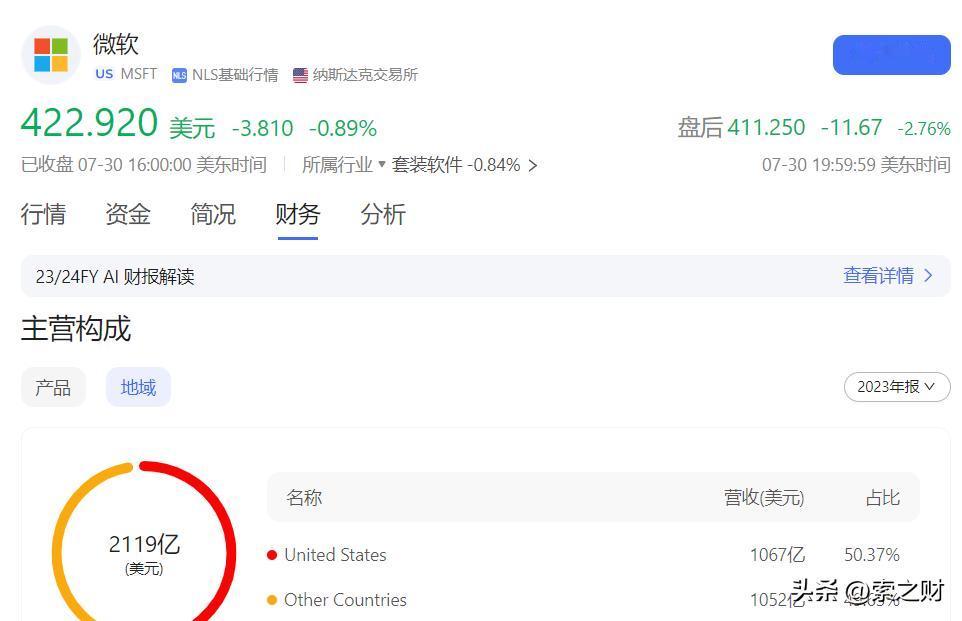Image resolution: width=962 pixels, height=621 pixels.
Task: Click the US flag Nasdaq exchange icon
Action: 300,75
